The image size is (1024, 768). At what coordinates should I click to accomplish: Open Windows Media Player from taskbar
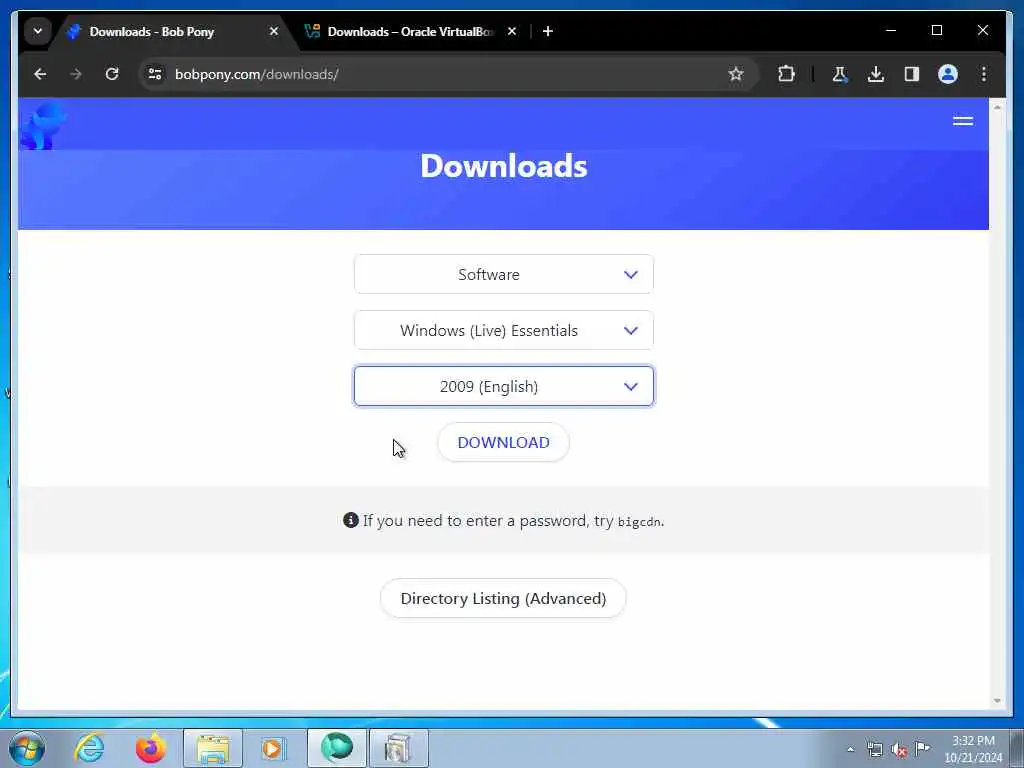tap(273, 748)
